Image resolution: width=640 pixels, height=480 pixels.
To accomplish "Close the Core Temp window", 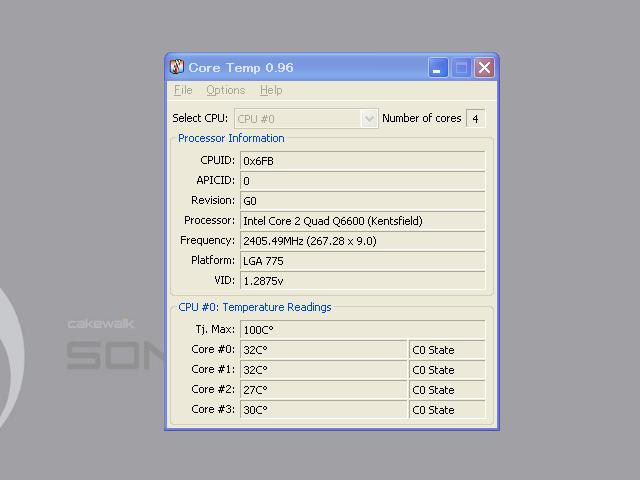I will tap(484, 67).
